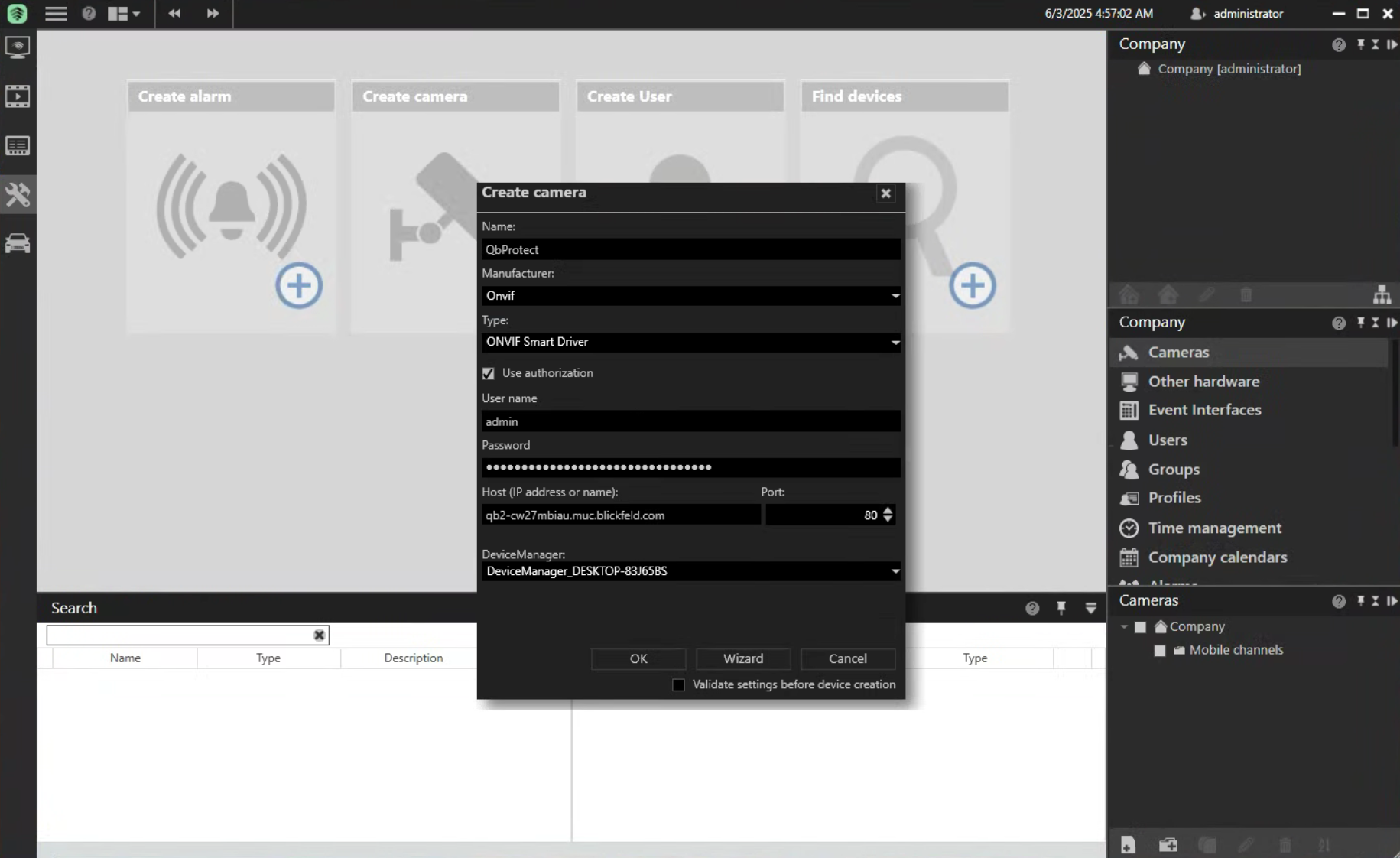This screenshot has height=858, width=1400.
Task: Click the add plus icon on Find devices
Action: click(972, 286)
